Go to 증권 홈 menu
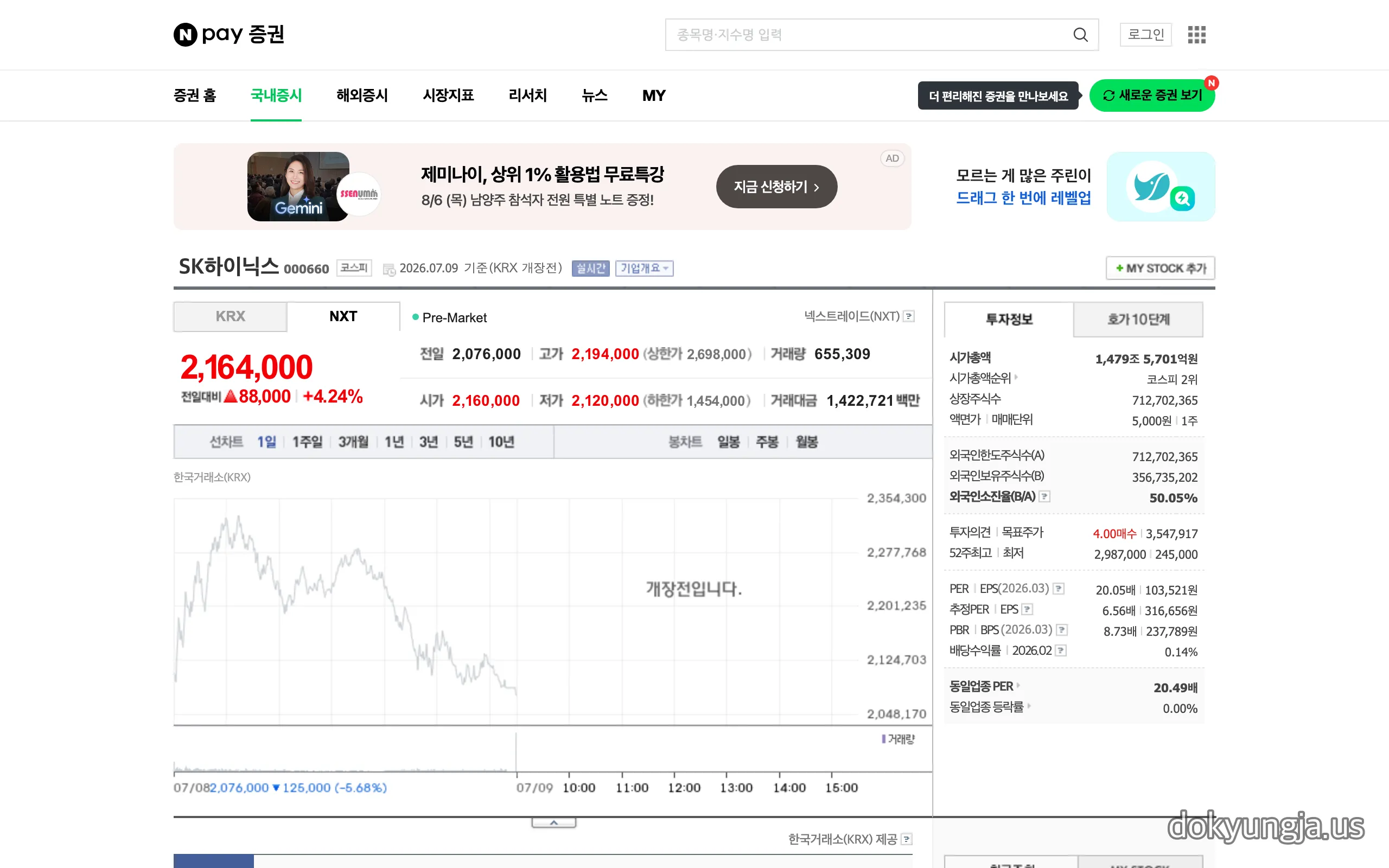Screen dimensions: 1389x868 pyautogui.click(x=195, y=95)
